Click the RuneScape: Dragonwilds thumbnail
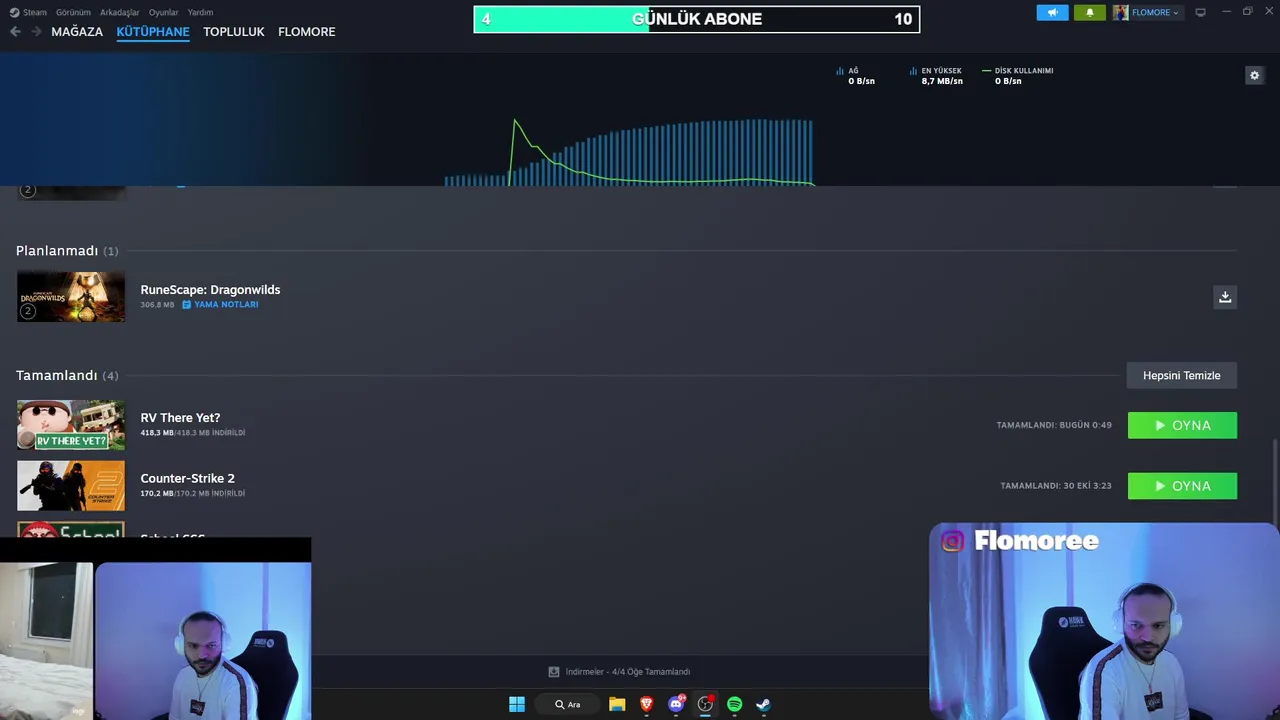This screenshot has height=720, width=1280. tap(71, 297)
